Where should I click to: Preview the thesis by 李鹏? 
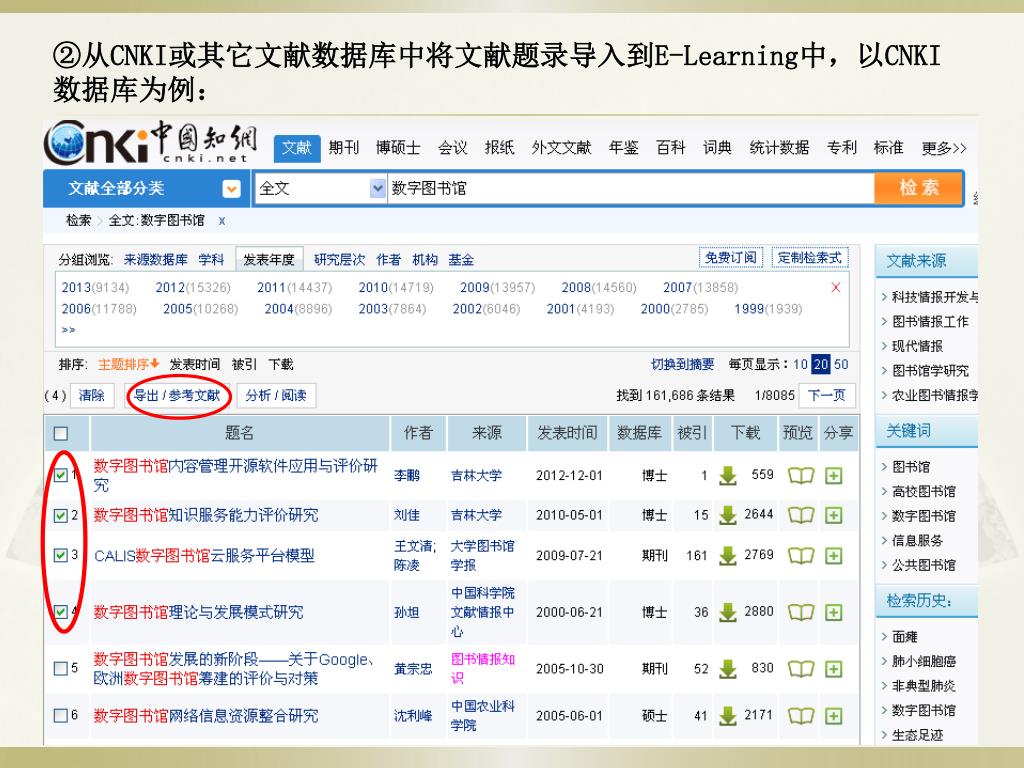(x=801, y=475)
